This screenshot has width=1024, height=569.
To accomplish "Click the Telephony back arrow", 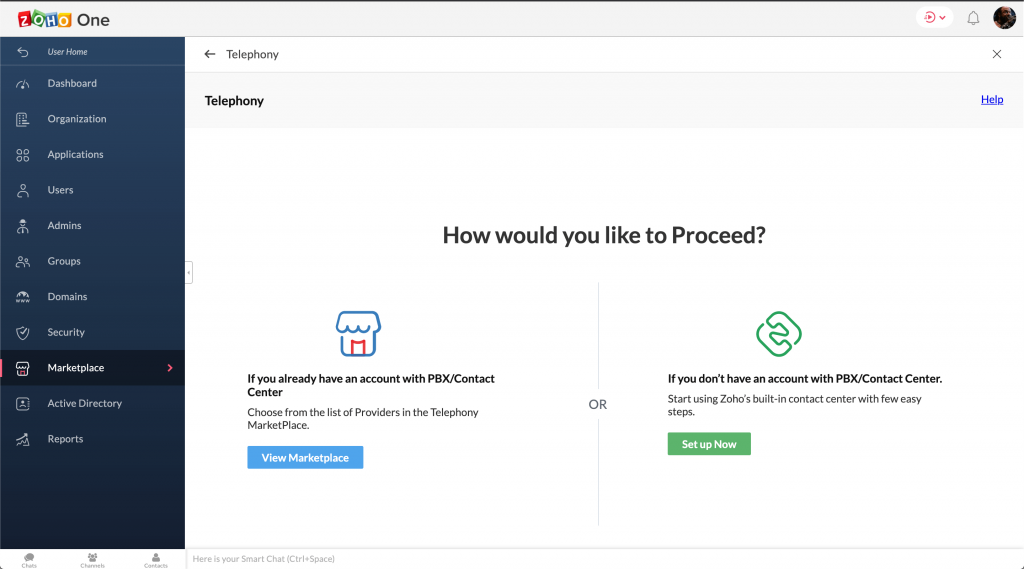I will 209,54.
